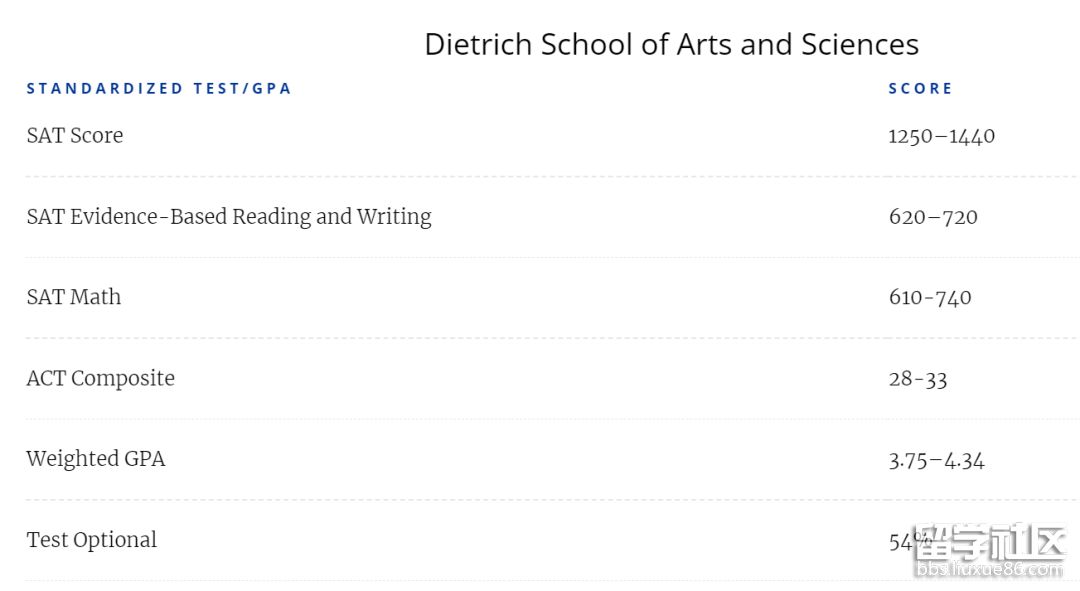Click the Test Optional row label
The image size is (1080, 591).
92,539
